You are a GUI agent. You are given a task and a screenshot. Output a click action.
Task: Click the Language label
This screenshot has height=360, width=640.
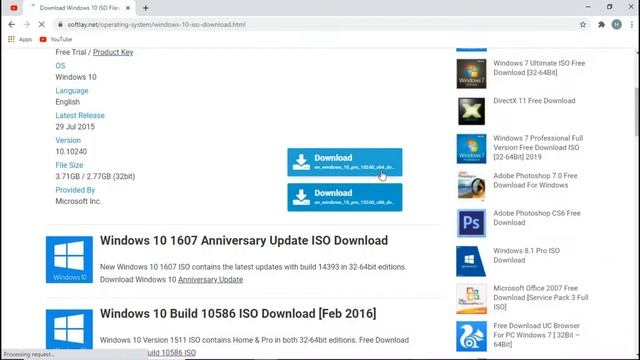coord(72,91)
